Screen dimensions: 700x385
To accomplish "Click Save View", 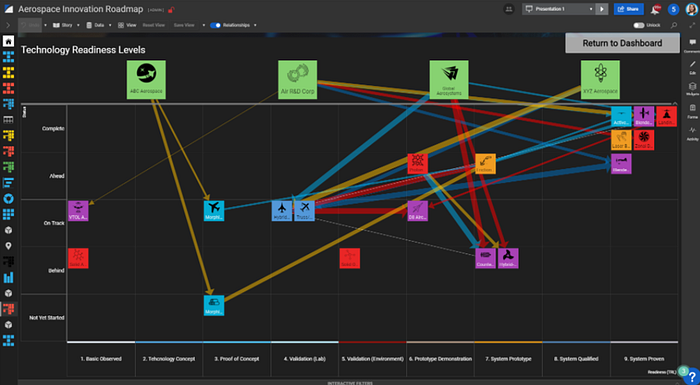I will pos(184,25).
